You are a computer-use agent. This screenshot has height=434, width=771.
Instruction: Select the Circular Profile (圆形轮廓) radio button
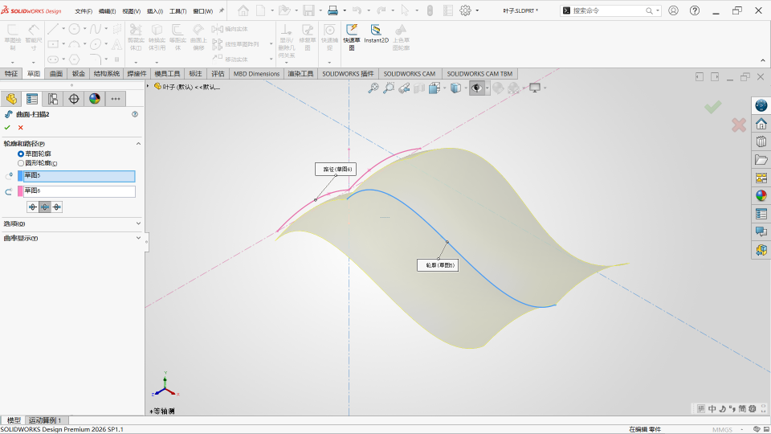tap(21, 163)
